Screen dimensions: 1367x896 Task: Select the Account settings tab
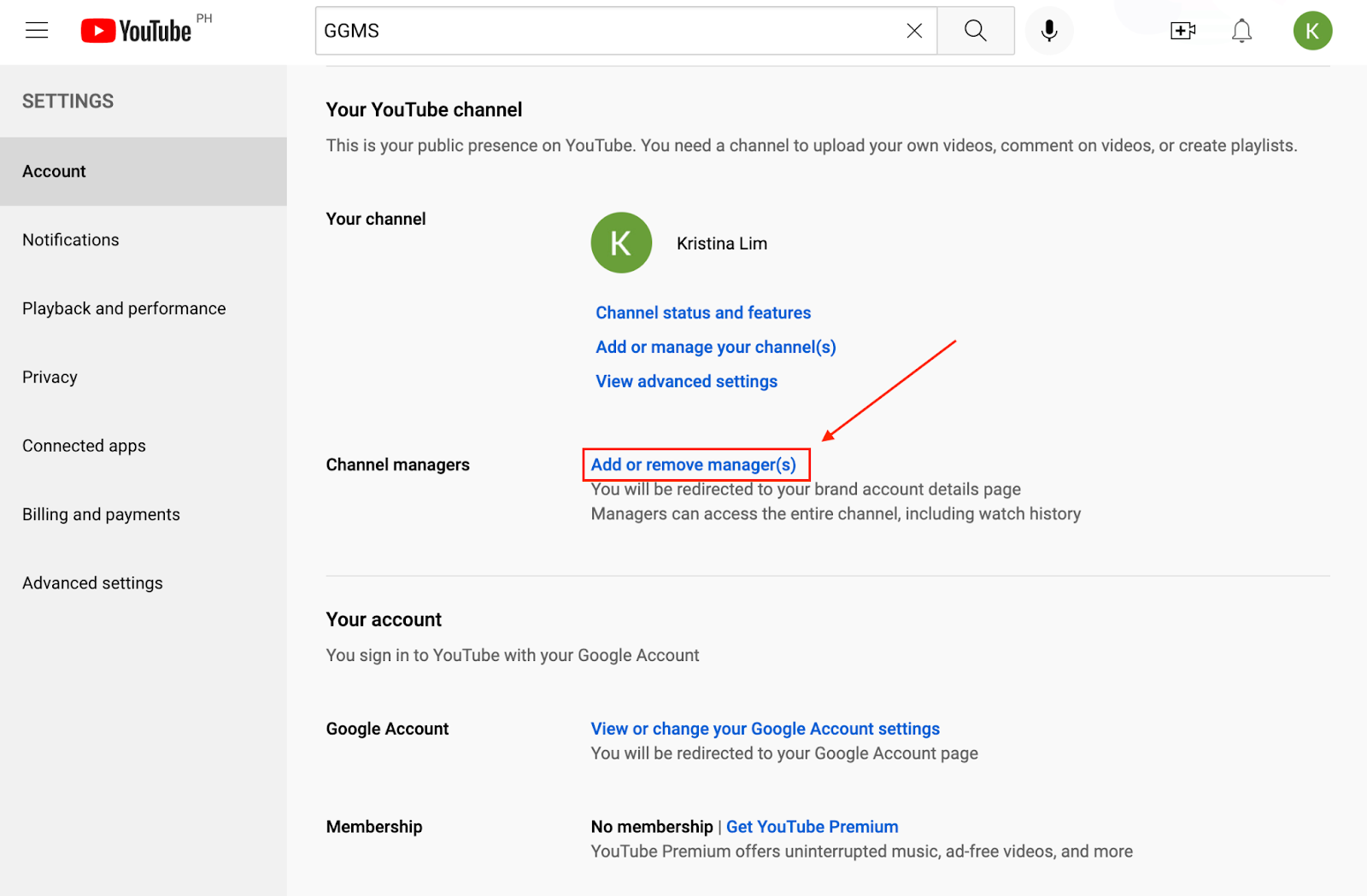pos(144,172)
